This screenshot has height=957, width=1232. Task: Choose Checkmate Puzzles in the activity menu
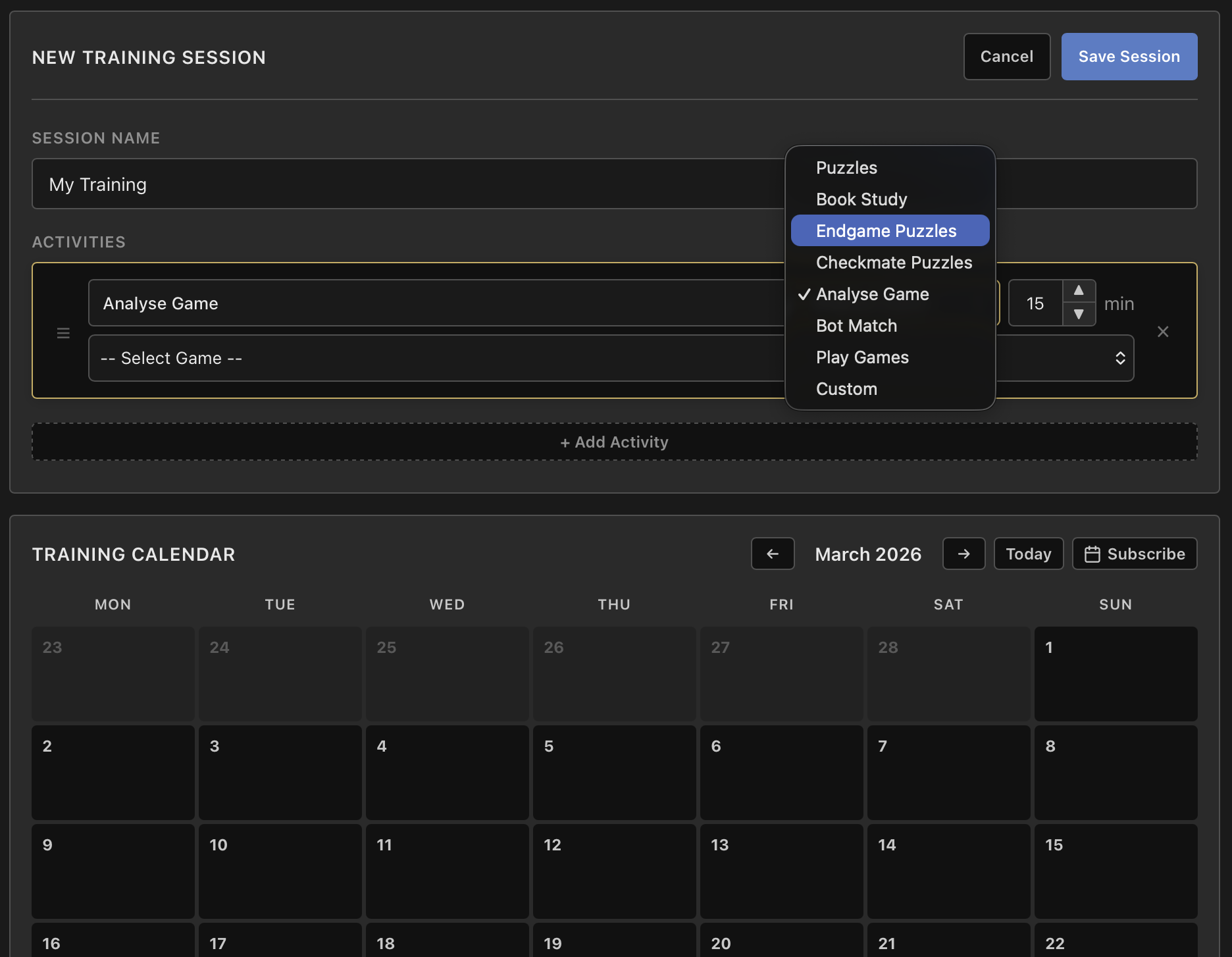894,262
